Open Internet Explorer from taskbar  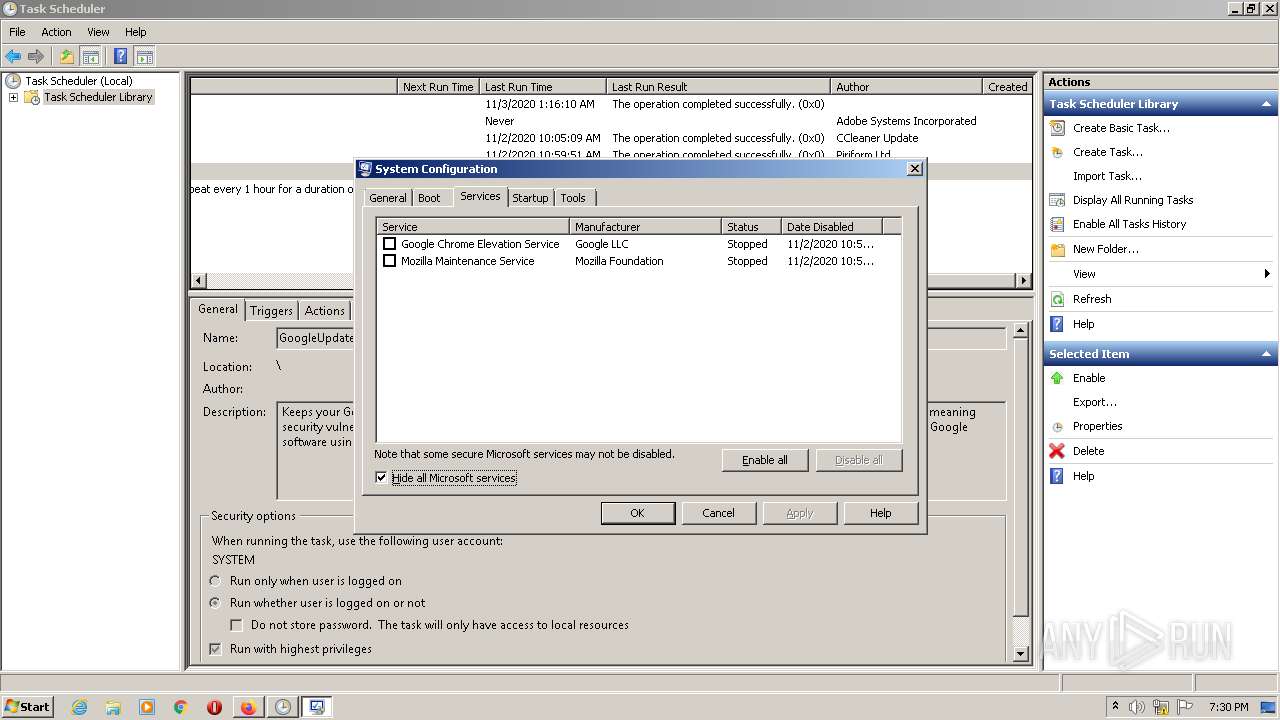pos(79,707)
